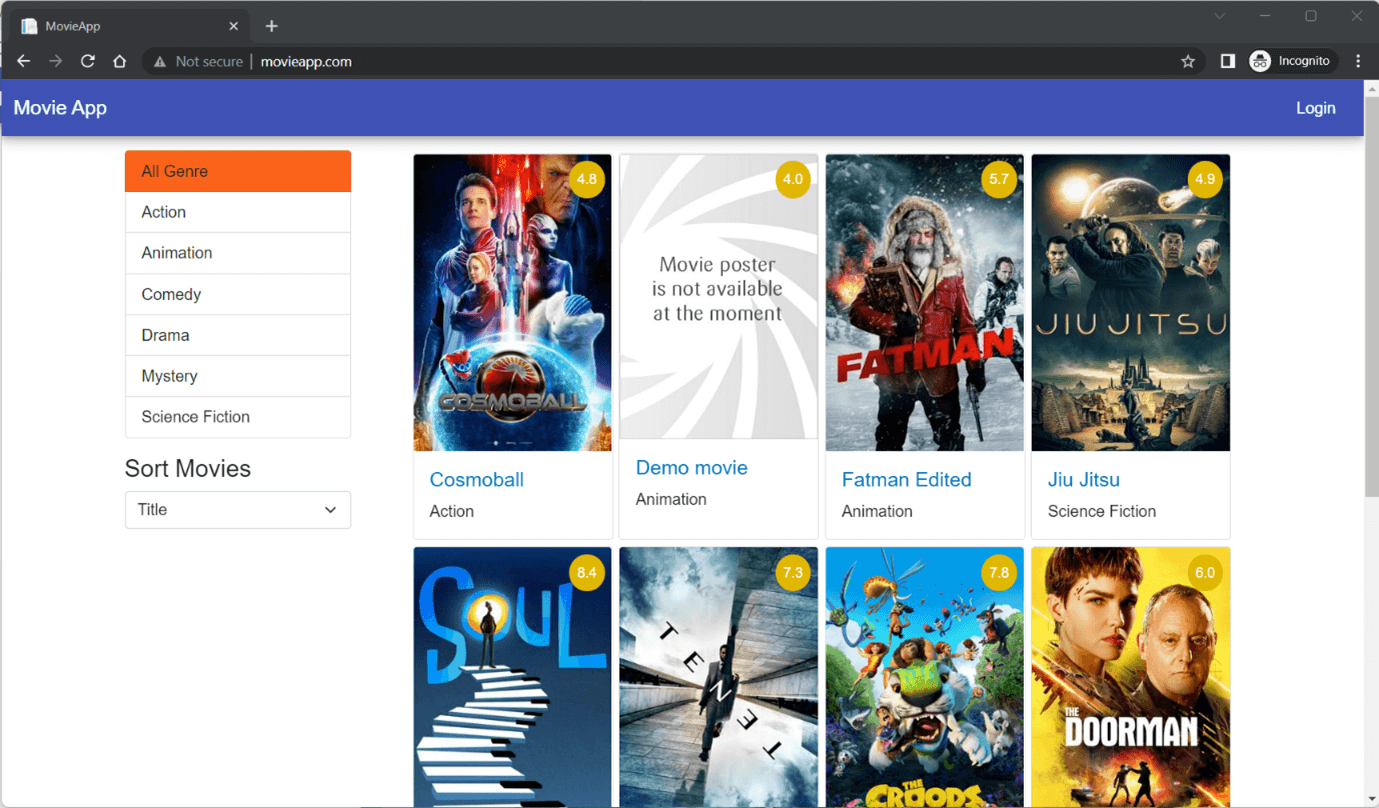Open the tab search chevron
The image size is (1379, 808).
point(1219,16)
